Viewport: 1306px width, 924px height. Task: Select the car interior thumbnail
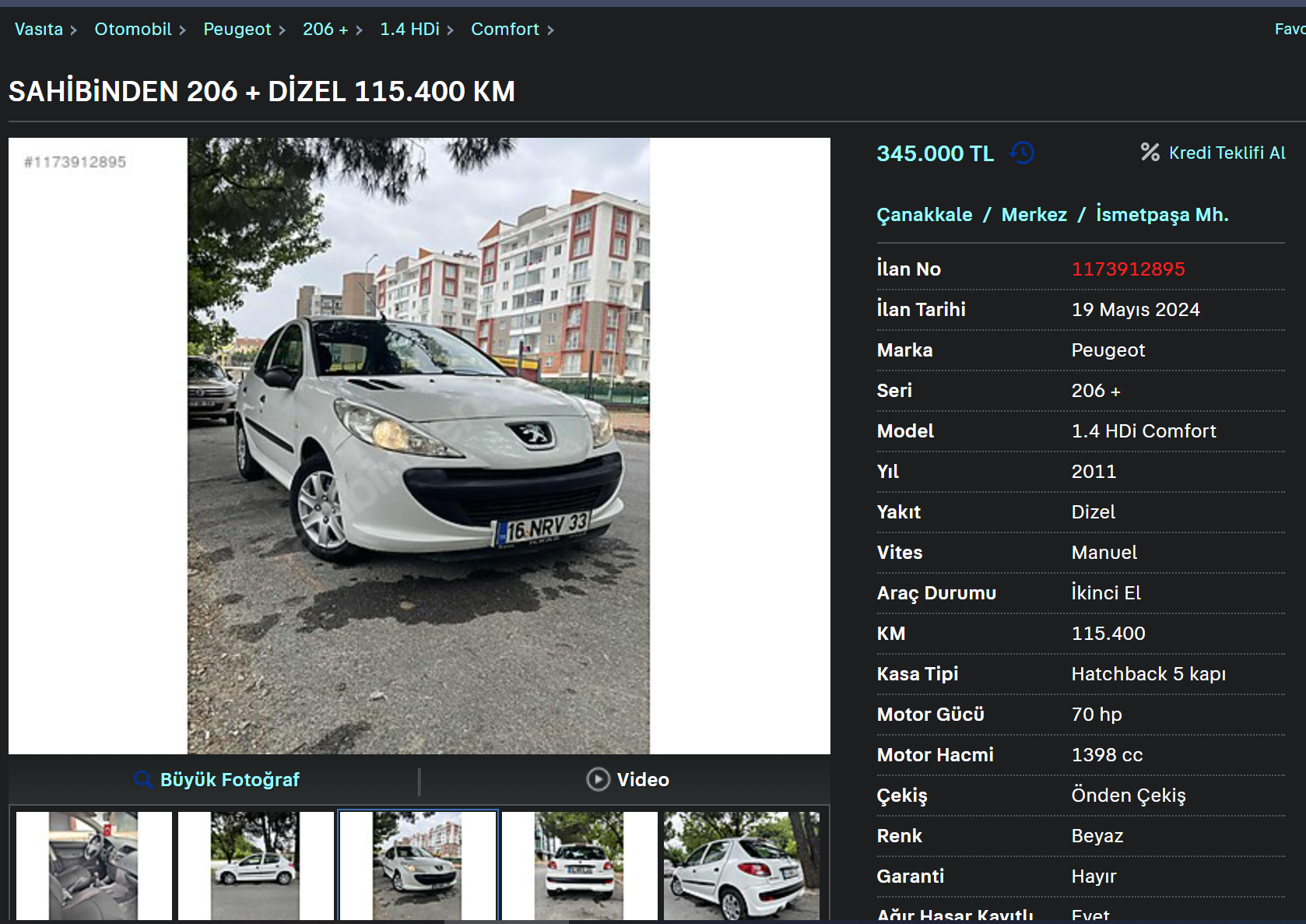point(94,866)
